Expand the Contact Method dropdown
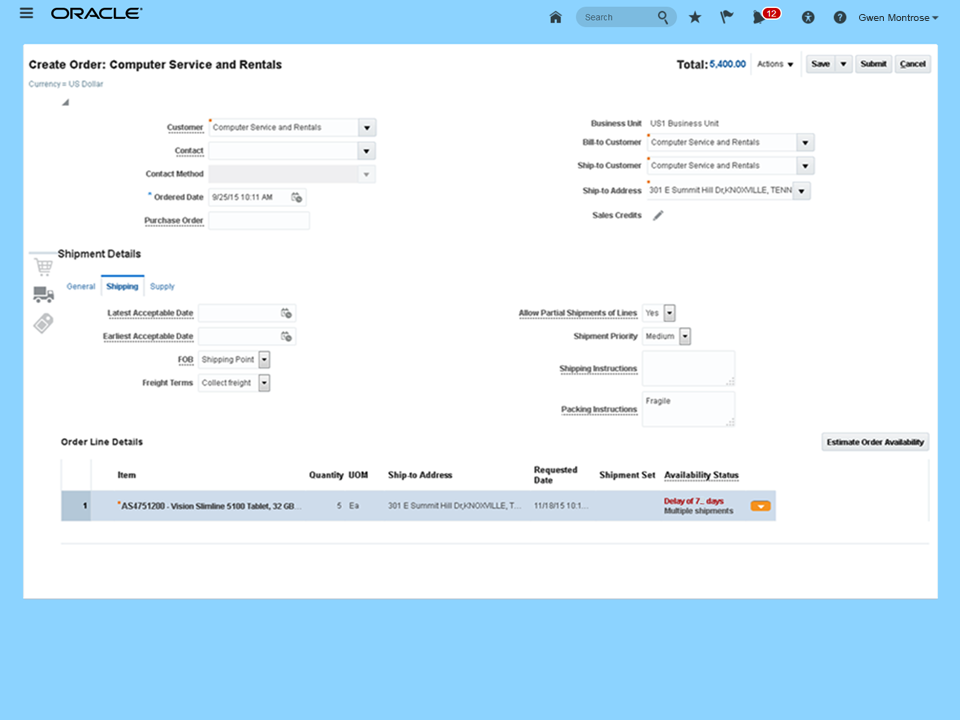960x720 pixels. pos(366,174)
